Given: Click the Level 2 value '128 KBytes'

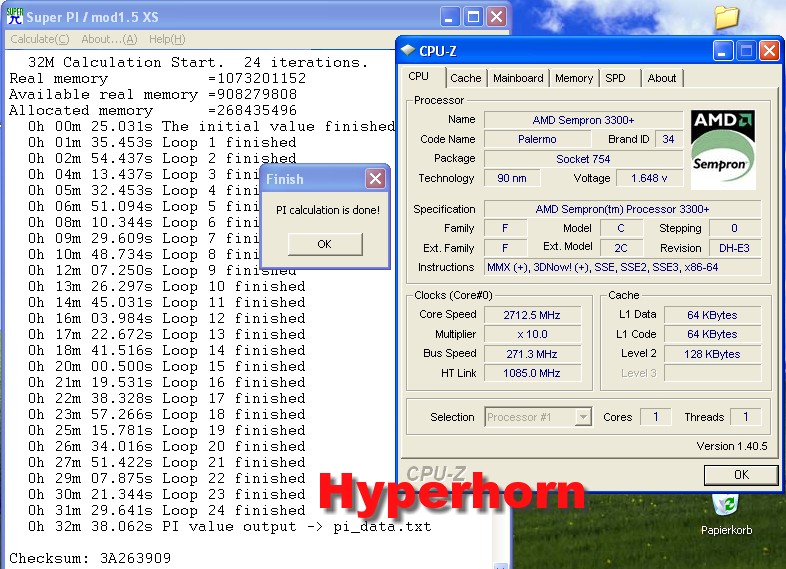Looking at the screenshot, I should [712, 354].
